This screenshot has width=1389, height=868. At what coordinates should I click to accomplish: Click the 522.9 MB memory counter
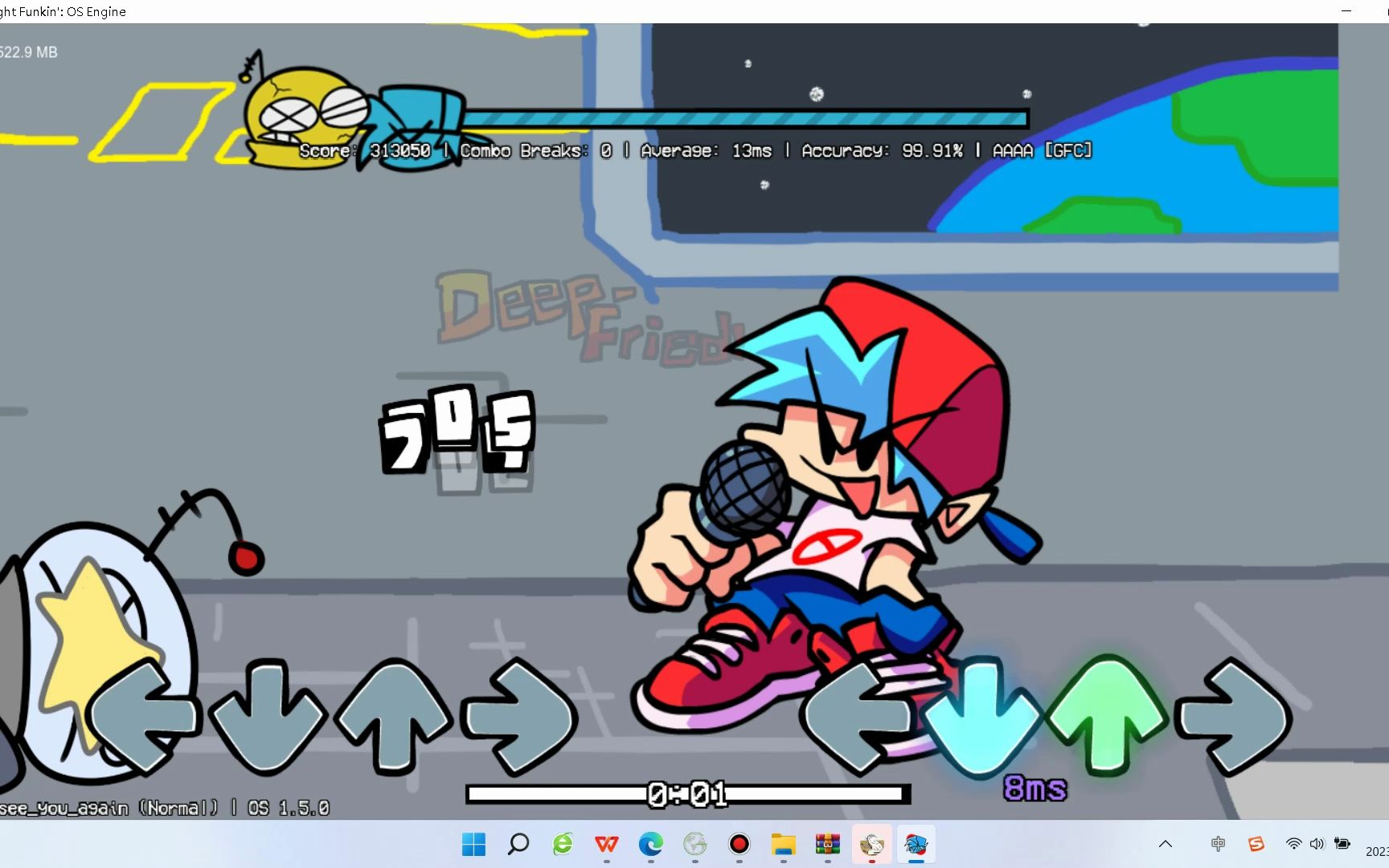(x=29, y=52)
